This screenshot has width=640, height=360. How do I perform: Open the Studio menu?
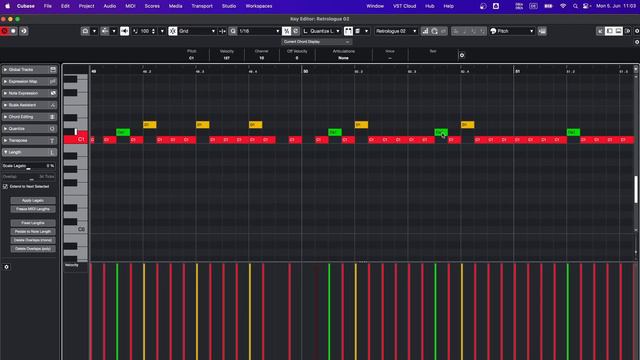[x=229, y=6]
